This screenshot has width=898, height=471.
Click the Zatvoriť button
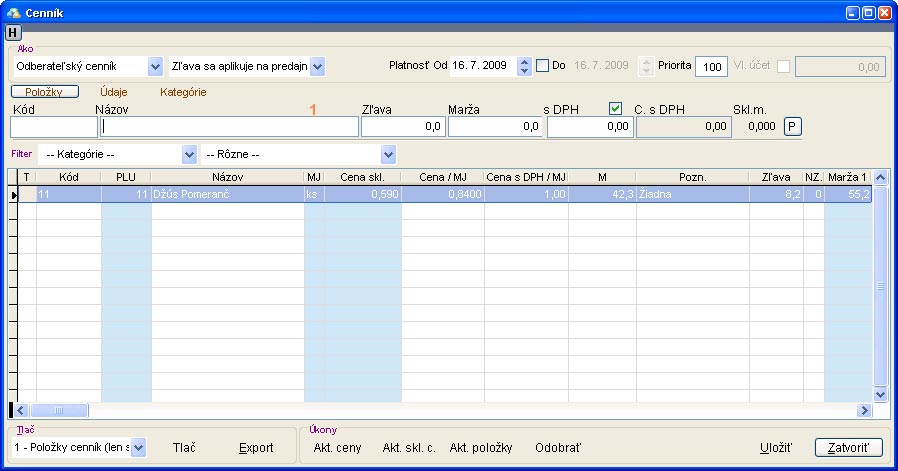point(848,447)
